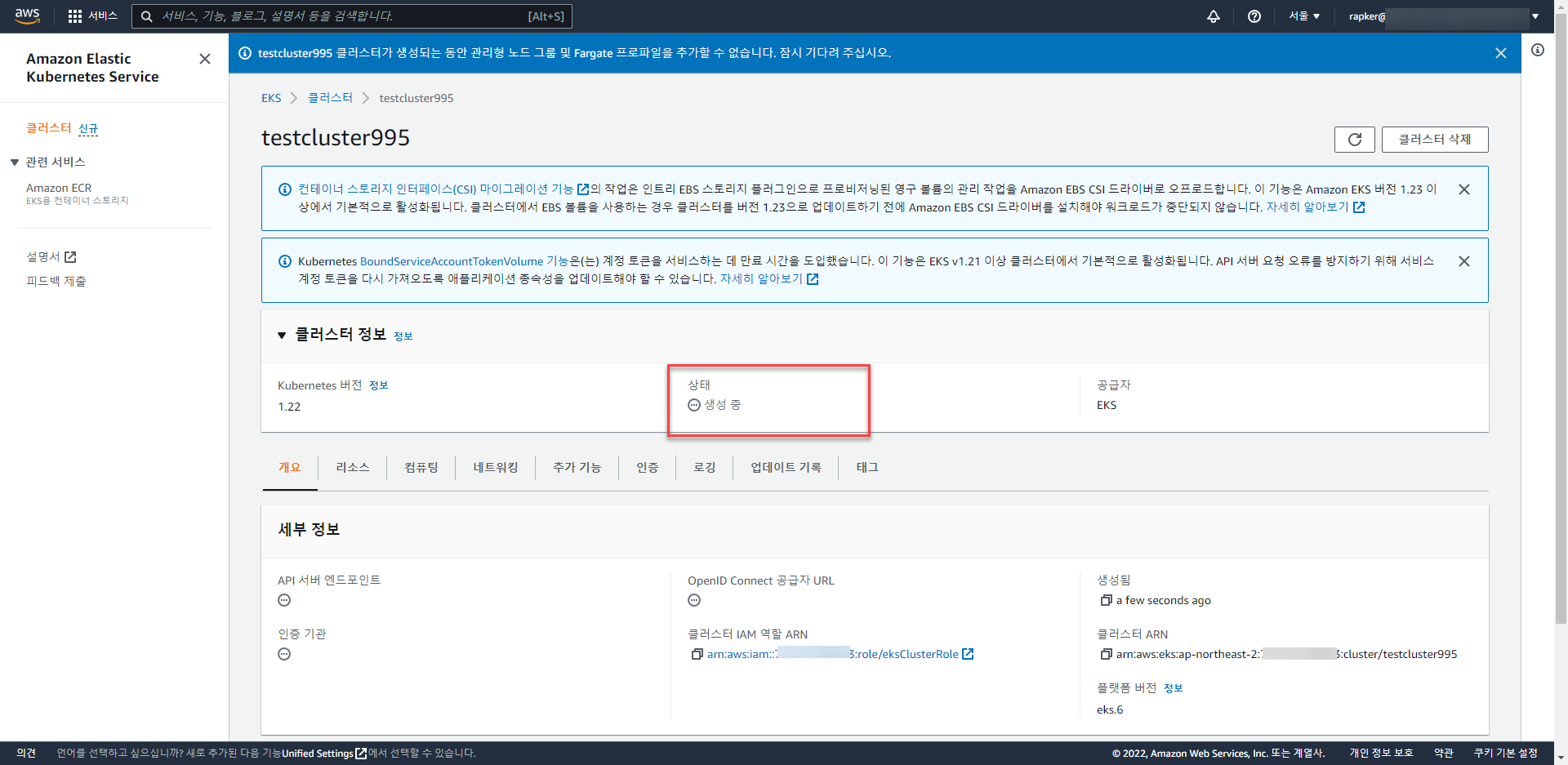The height and width of the screenshot is (765, 1568).
Task: Click the search magnifier icon
Action: click(x=147, y=16)
